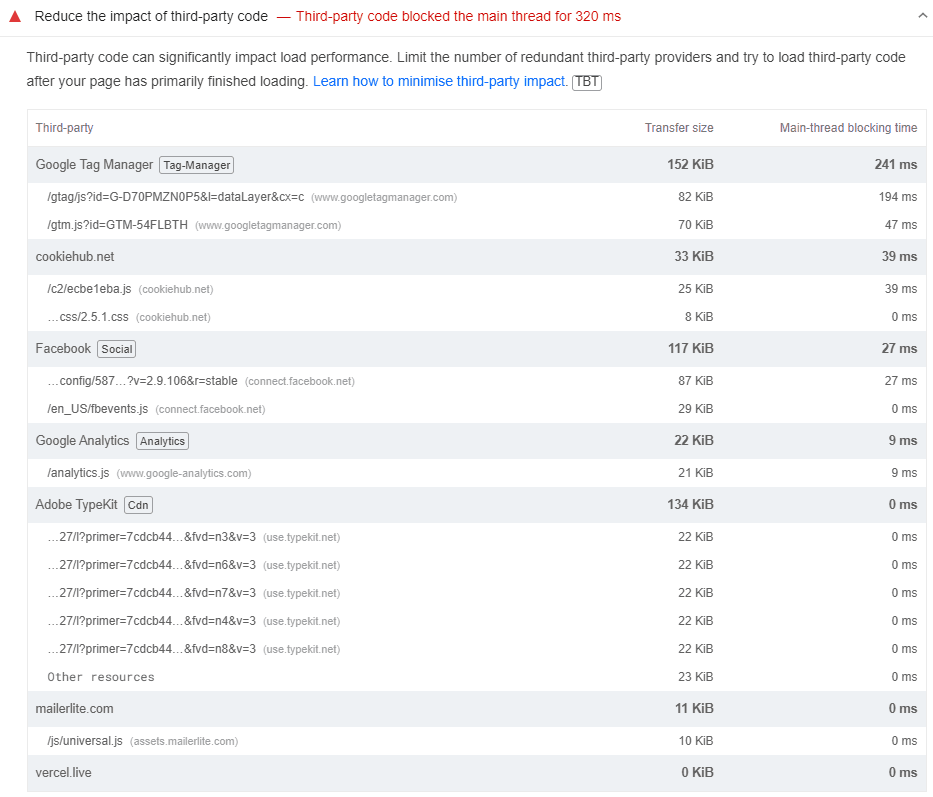Click the 'Other resources' row label
Viewport: 933px width, 797px height.
pyautogui.click(x=101, y=677)
